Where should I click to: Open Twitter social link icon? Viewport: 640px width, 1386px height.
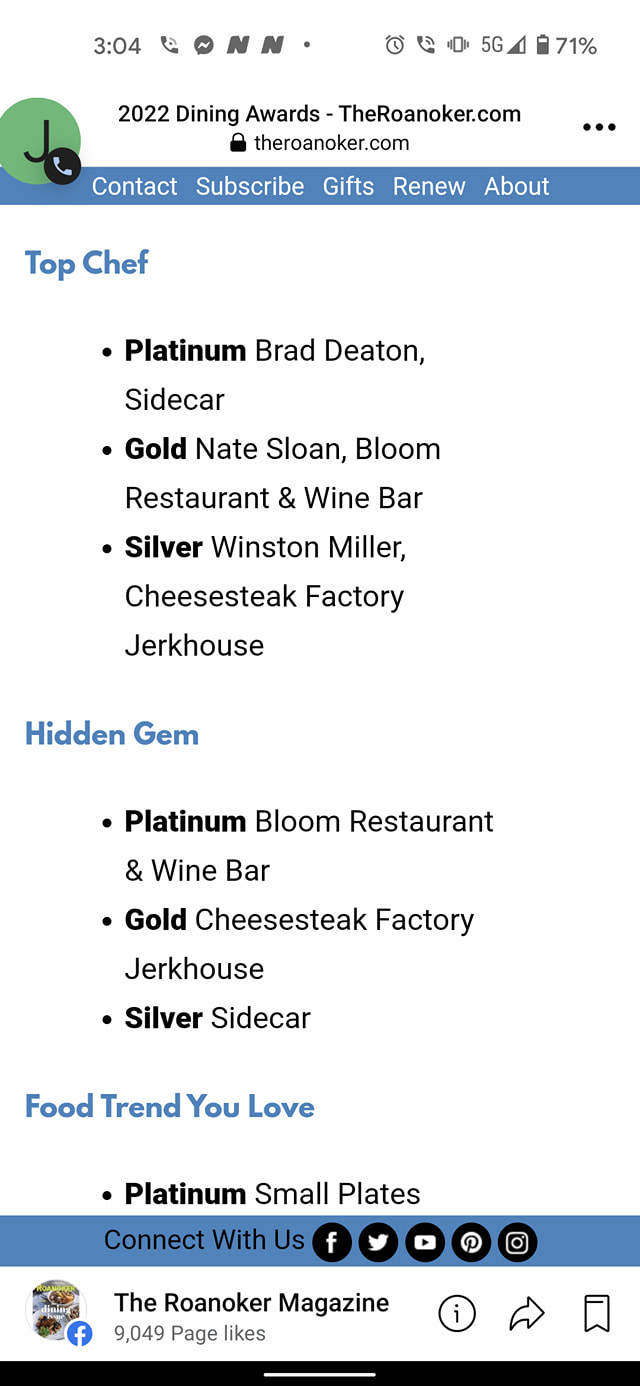click(x=378, y=1242)
